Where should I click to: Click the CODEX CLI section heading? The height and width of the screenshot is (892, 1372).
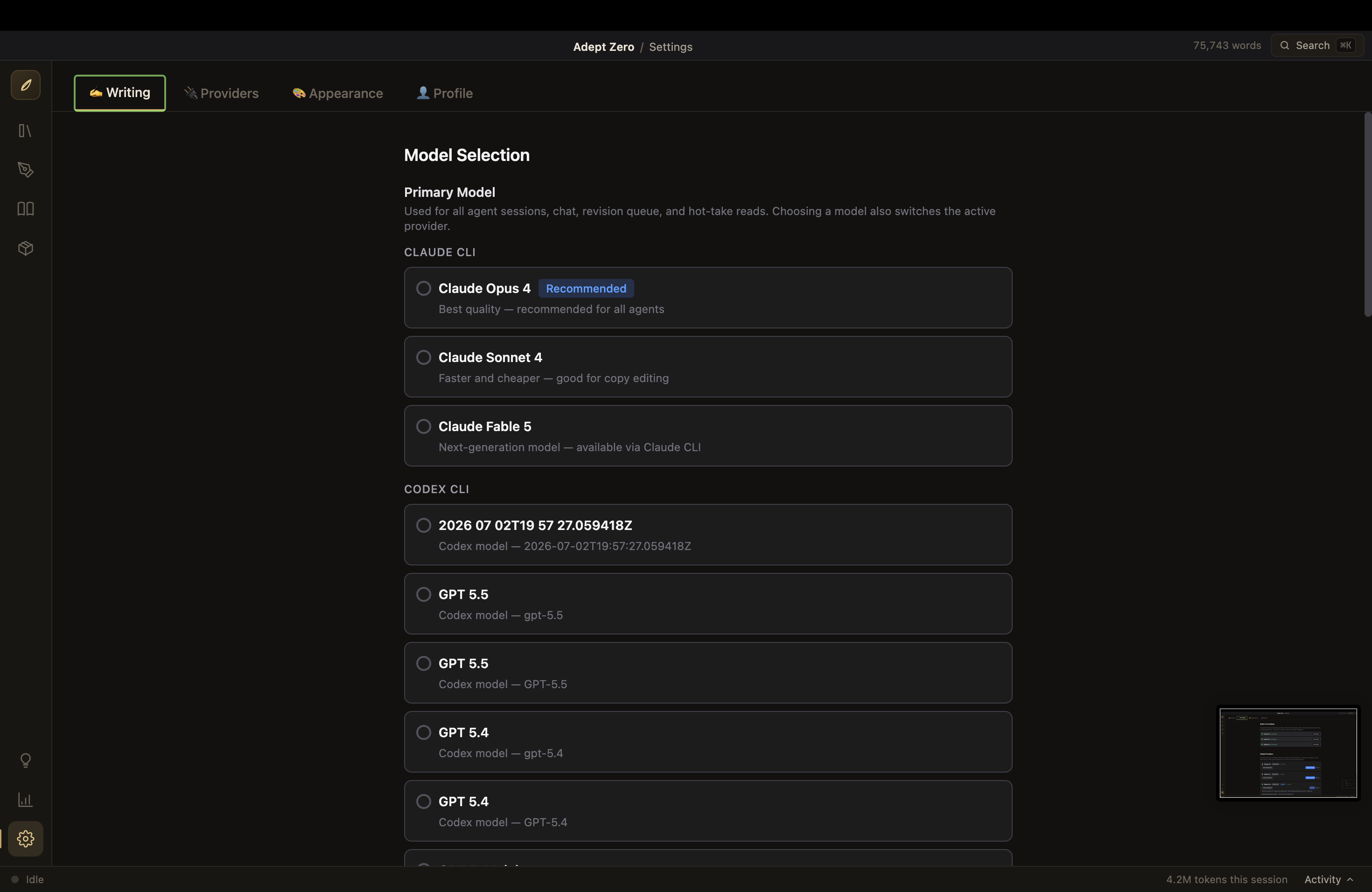click(436, 488)
